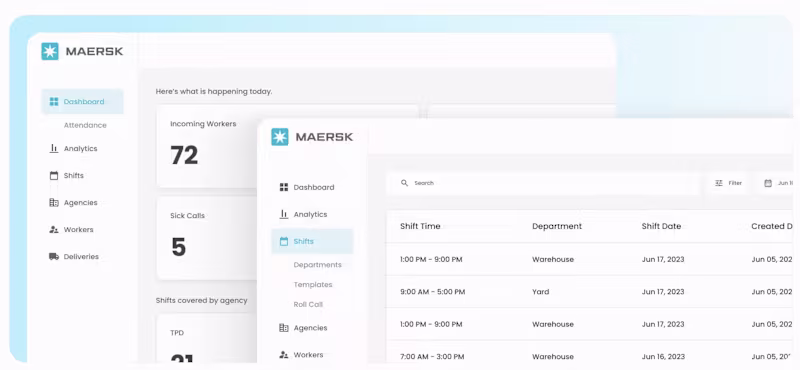This screenshot has height=370, width=800.
Task: Click the Agencies building icon in the front window
Action: [x=284, y=328]
